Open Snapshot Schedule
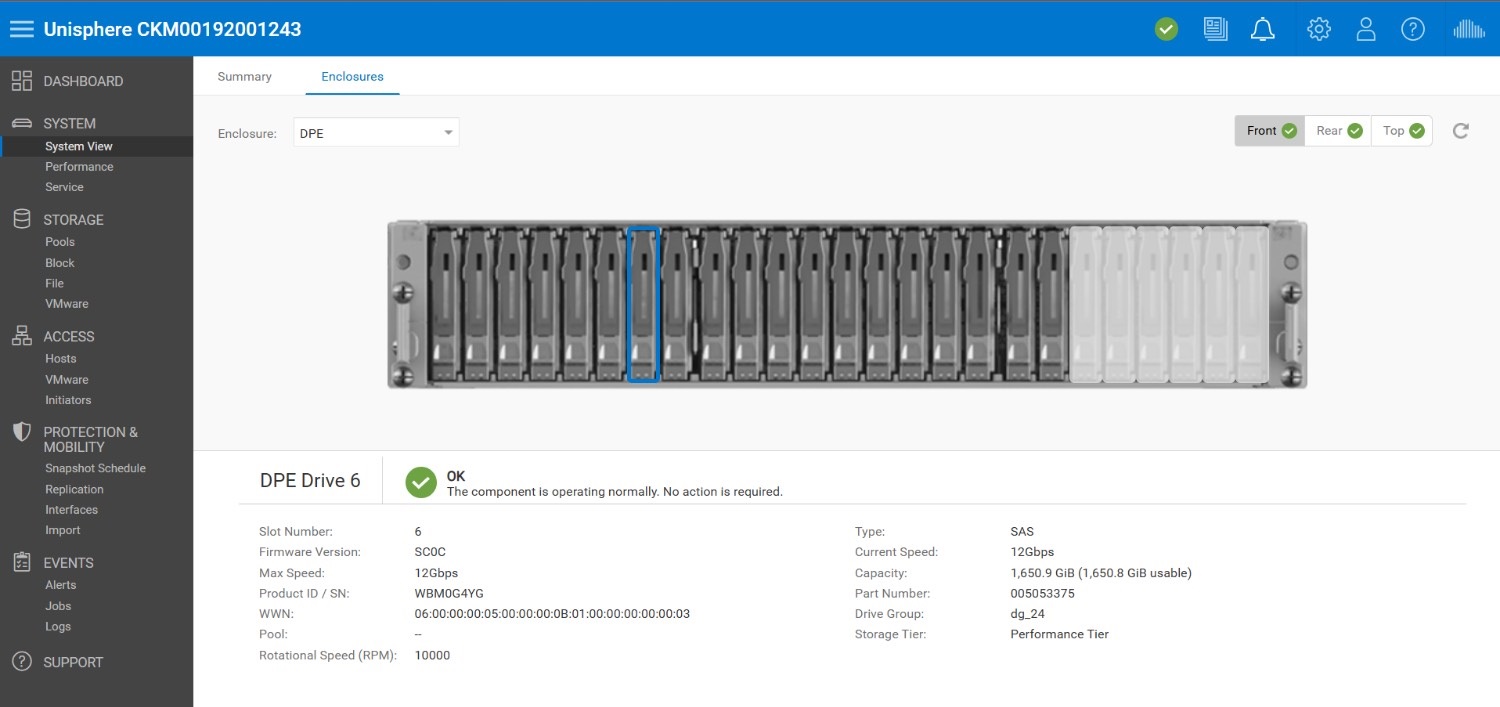Viewport: 1500px width, 707px height. click(x=95, y=468)
